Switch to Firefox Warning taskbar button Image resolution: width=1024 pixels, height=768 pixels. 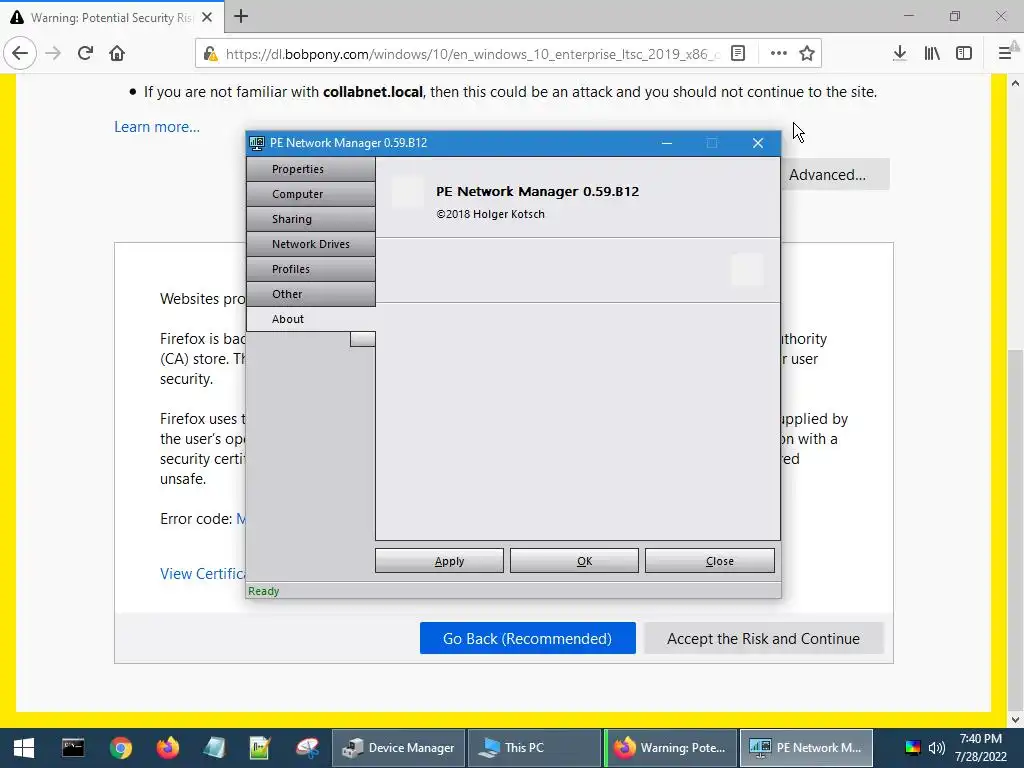tap(671, 748)
